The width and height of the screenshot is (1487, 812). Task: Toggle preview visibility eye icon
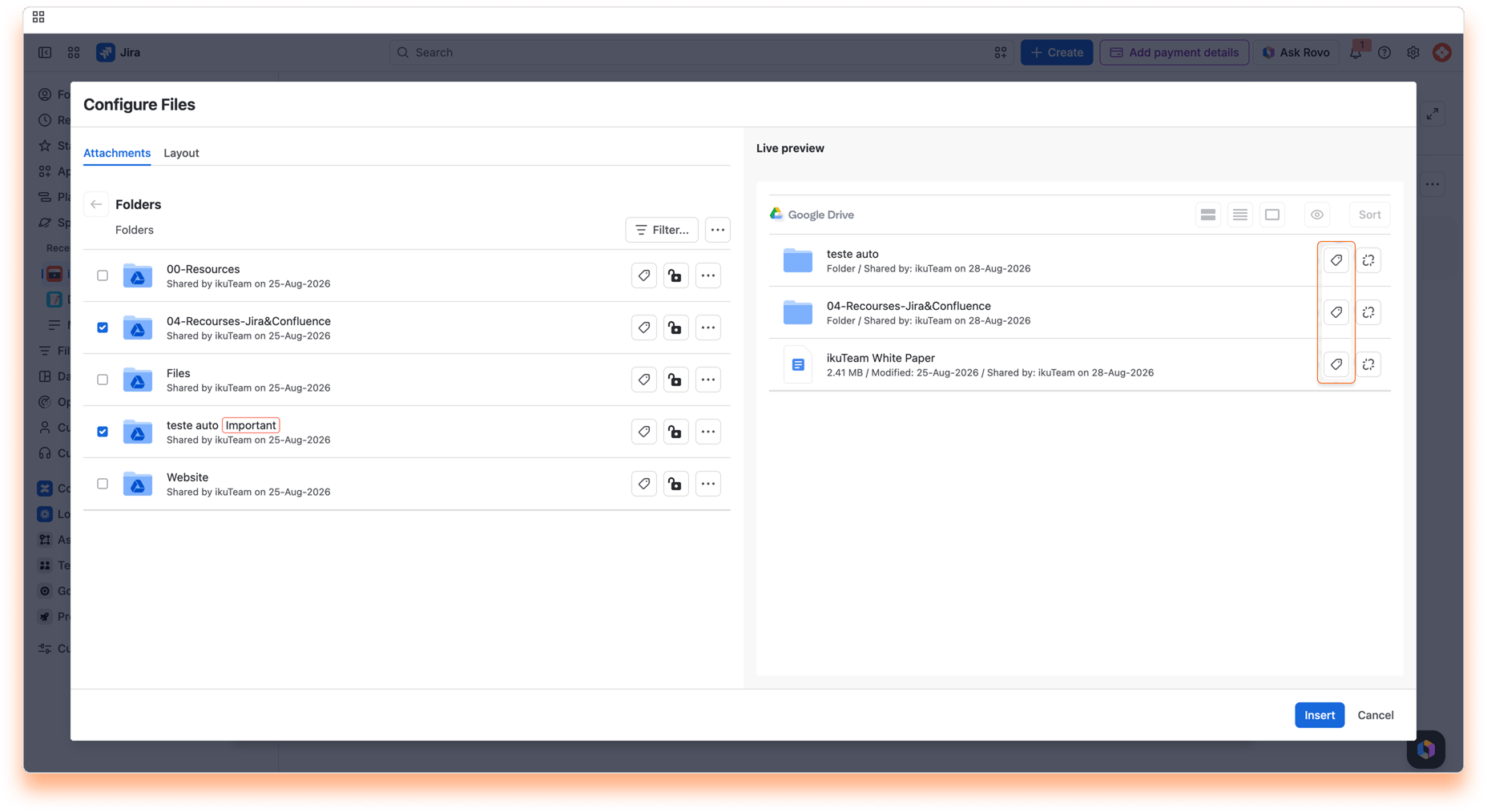(1317, 215)
